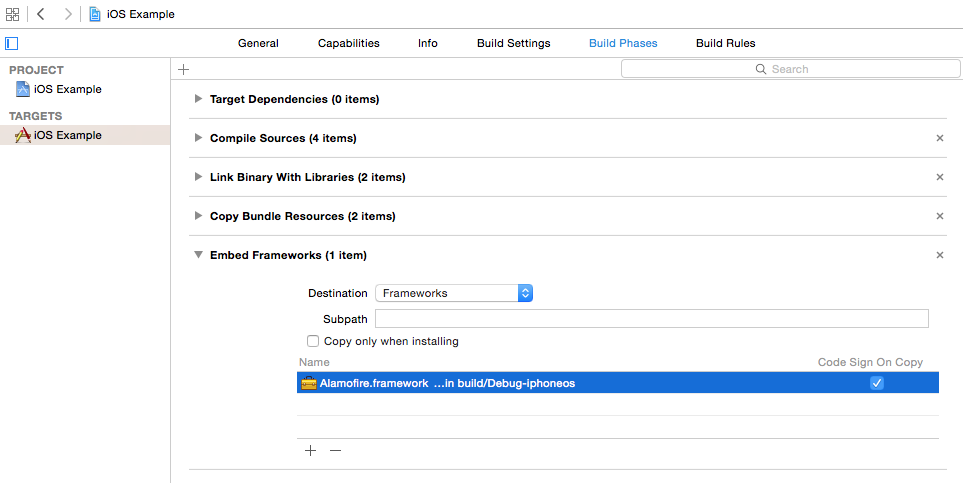Remove selected framework with minus button
Image resolution: width=963 pixels, height=483 pixels.
pyautogui.click(x=335, y=450)
